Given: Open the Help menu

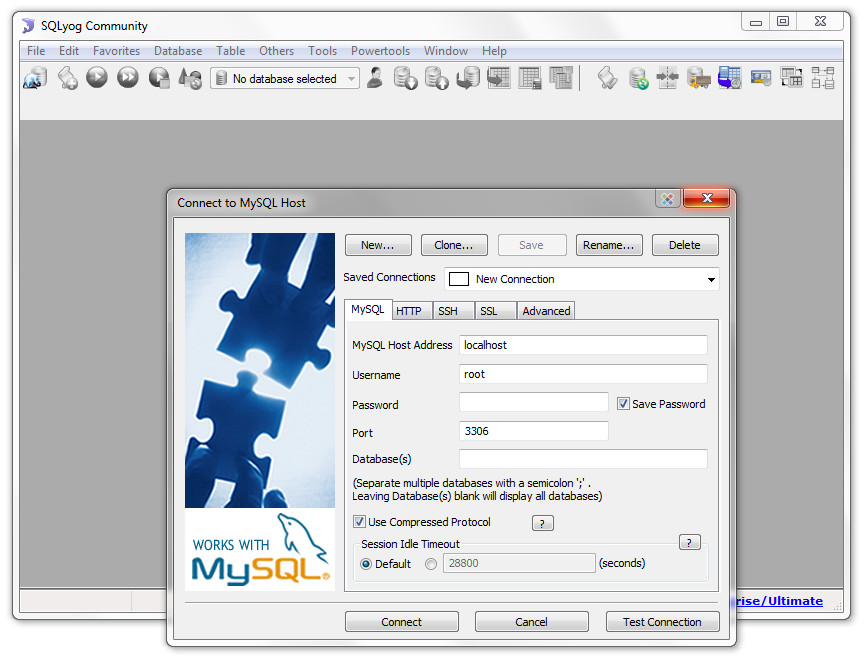Looking at the screenshot, I should [x=494, y=51].
